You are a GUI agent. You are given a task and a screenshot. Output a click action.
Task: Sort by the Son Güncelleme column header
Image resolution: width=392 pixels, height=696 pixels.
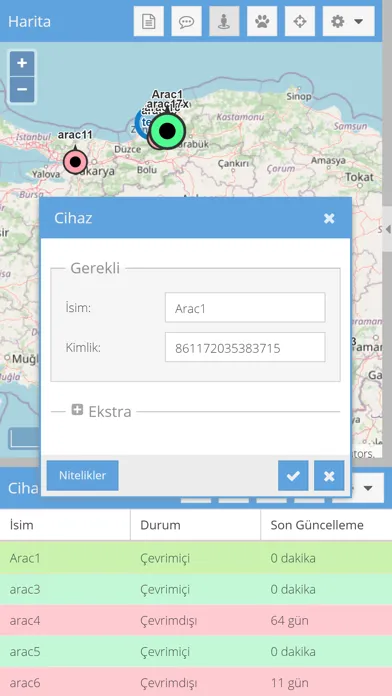[326, 525]
